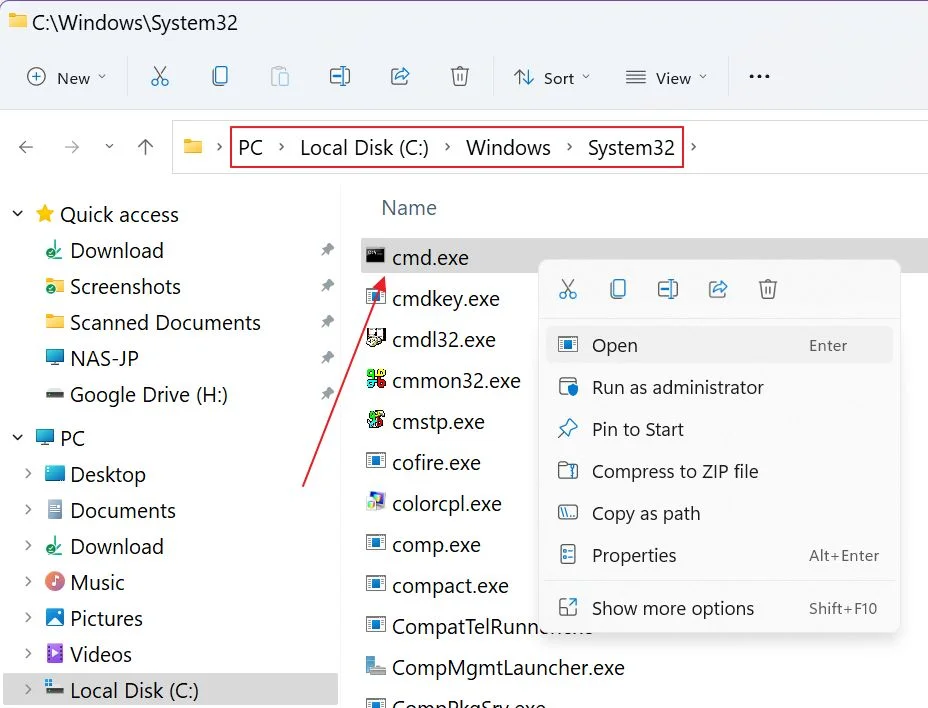Click the Cut icon in the top toolbar
The image size is (928, 708).
tap(160, 77)
